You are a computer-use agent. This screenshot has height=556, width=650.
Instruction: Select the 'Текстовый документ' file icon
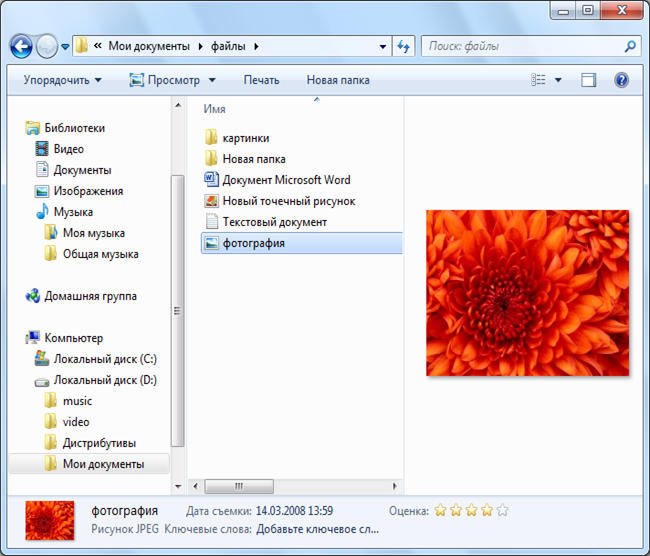pos(211,221)
